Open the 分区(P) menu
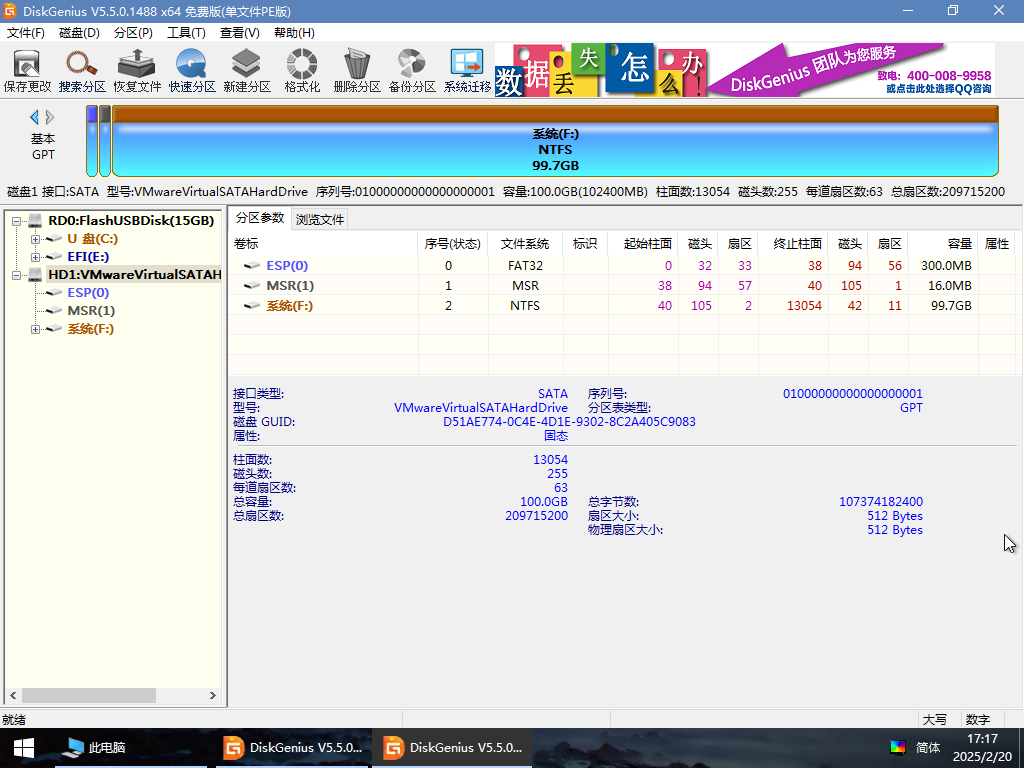Viewport: 1024px width, 768px height. (133, 33)
